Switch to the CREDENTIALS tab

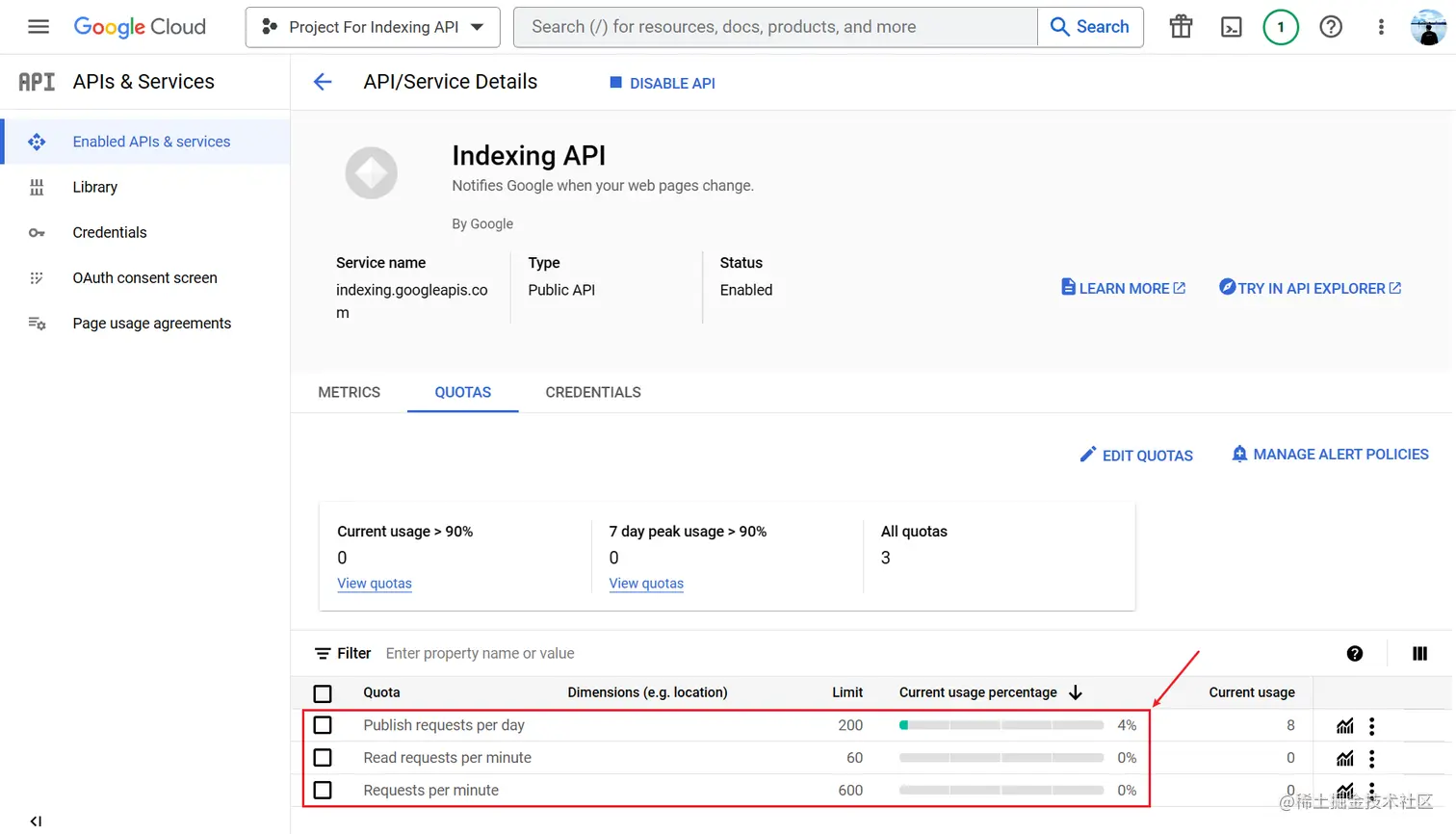tap(593, 392)
